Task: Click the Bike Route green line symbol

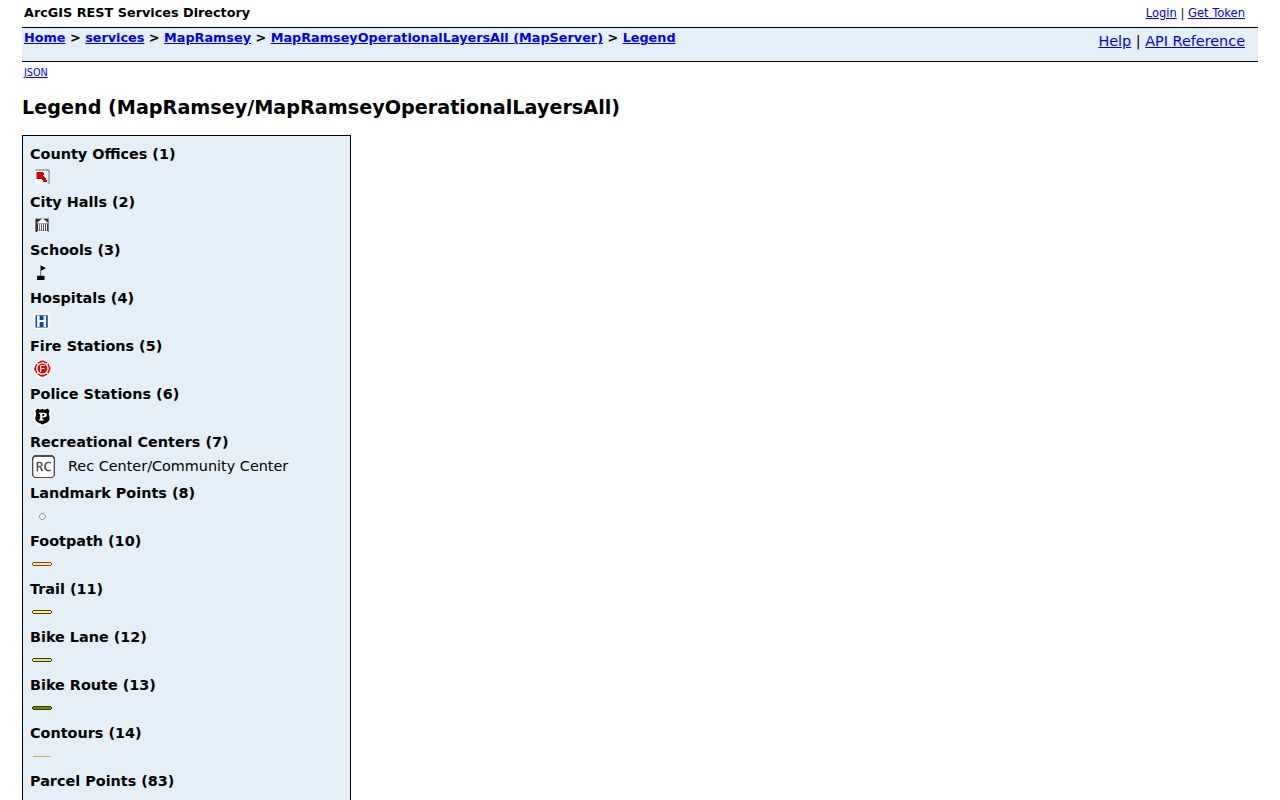Action: coord(42,708)
